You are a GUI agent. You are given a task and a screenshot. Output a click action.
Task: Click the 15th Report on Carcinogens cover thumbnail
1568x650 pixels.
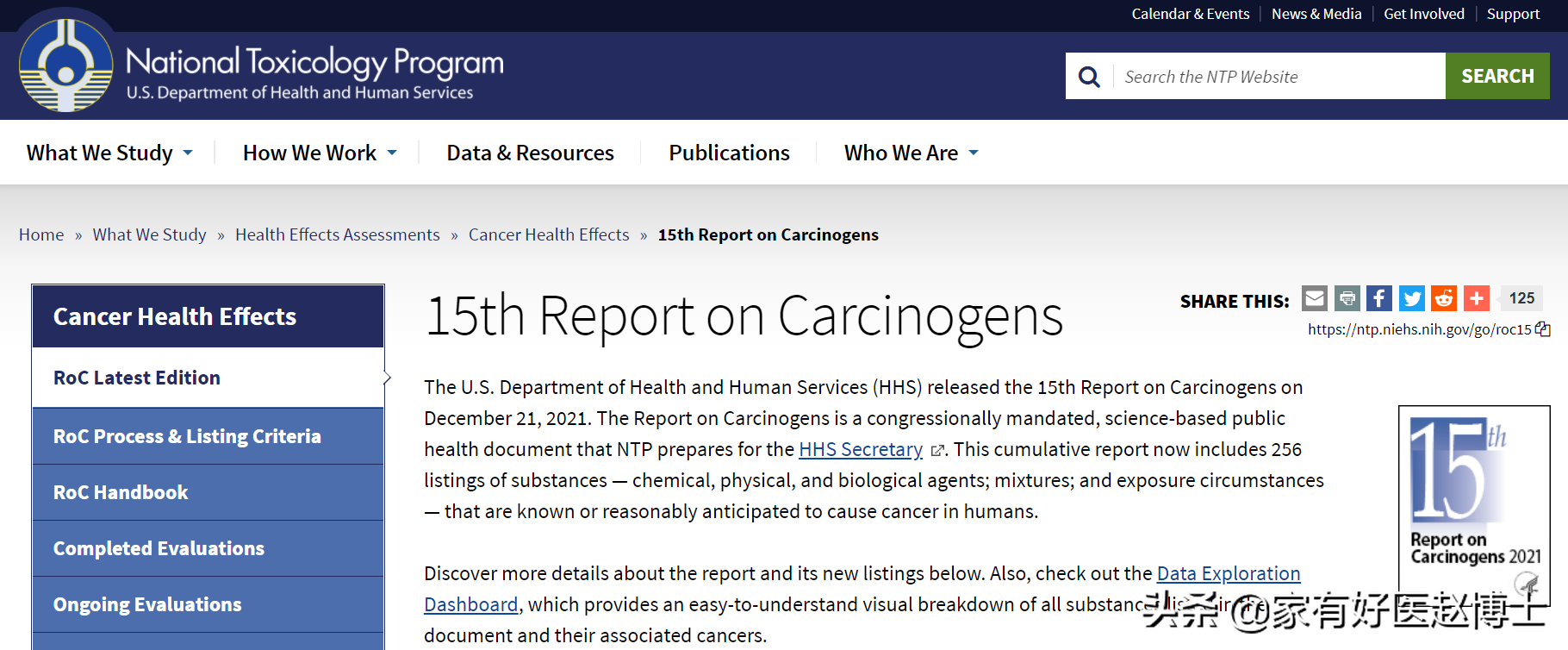coord(1474,505)
